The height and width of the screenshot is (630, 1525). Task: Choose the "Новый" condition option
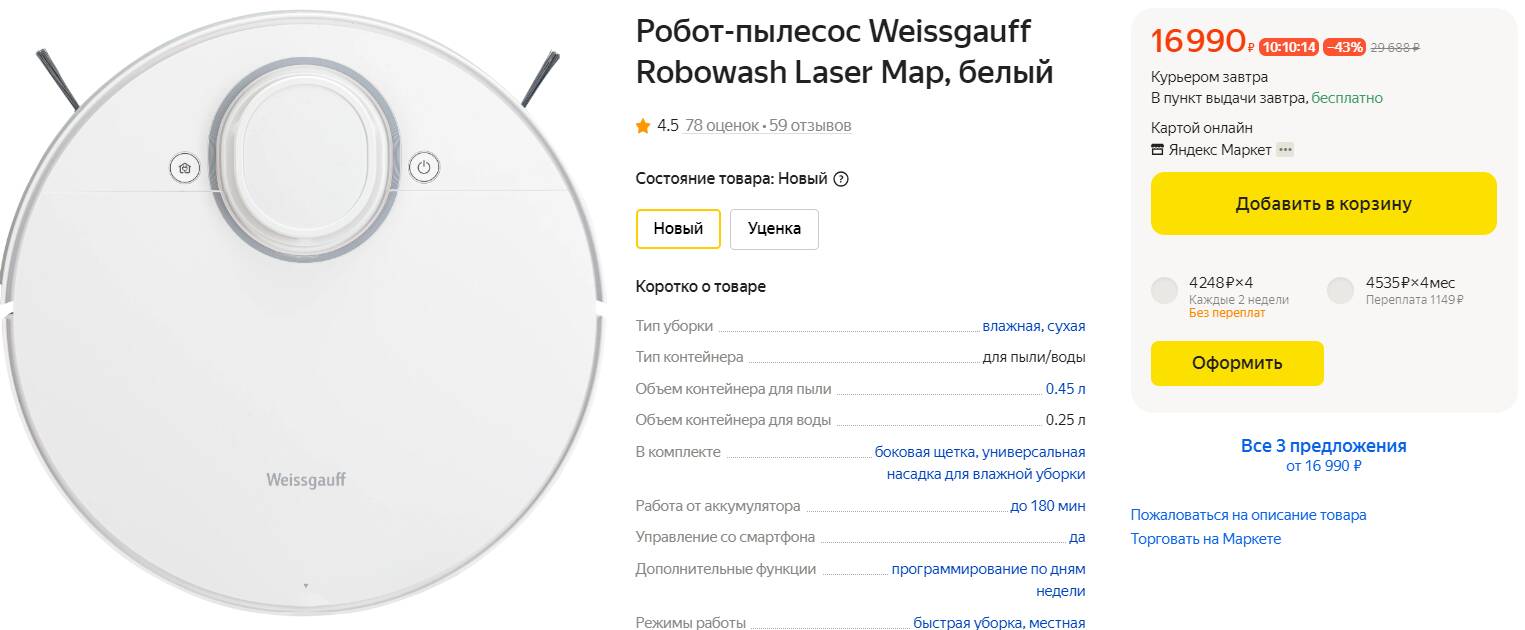(678, 229)
